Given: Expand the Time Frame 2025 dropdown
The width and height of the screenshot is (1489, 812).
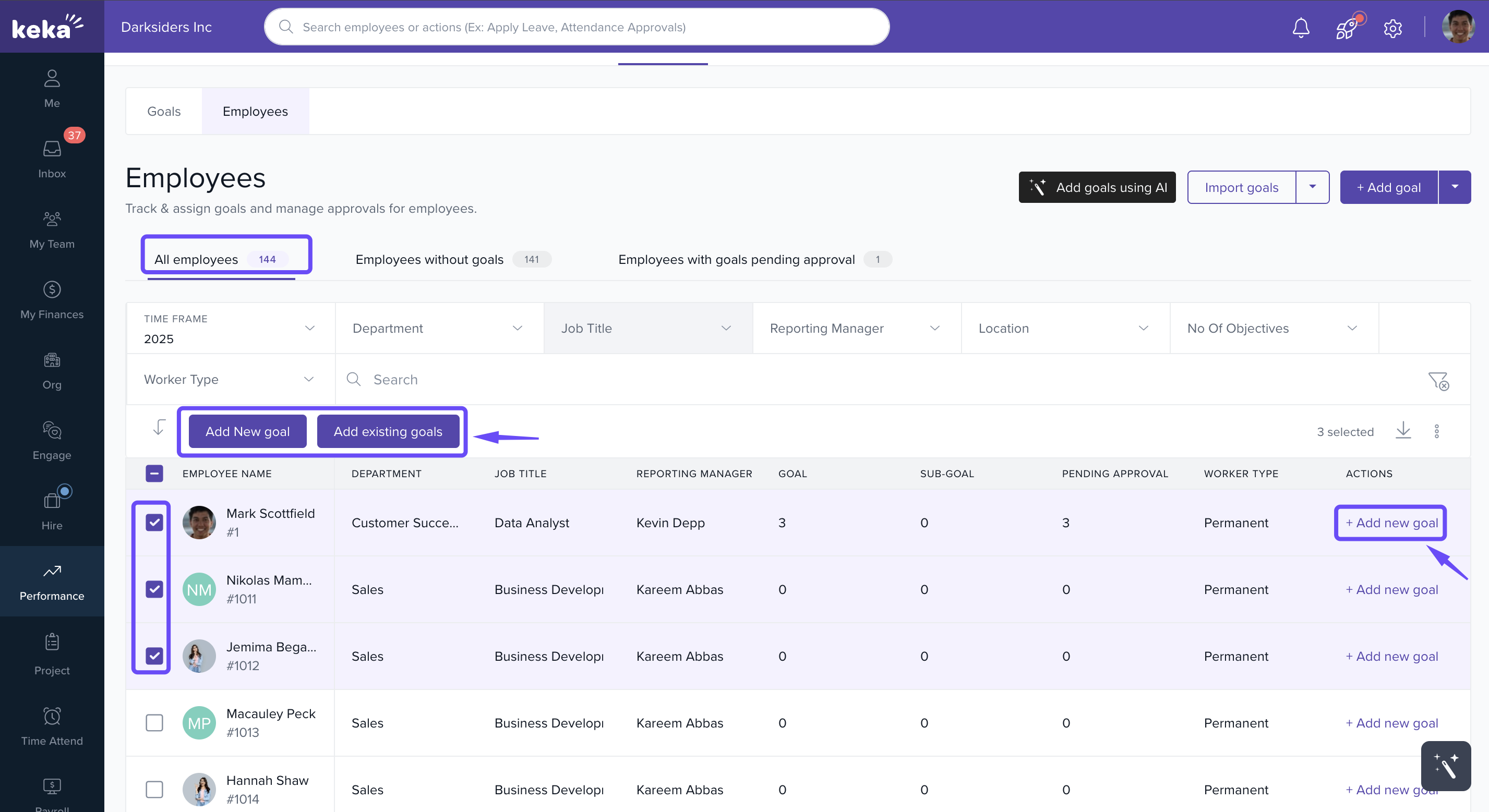Looking at the screenshot, I should pyautogui.click(x=230, y=328).
